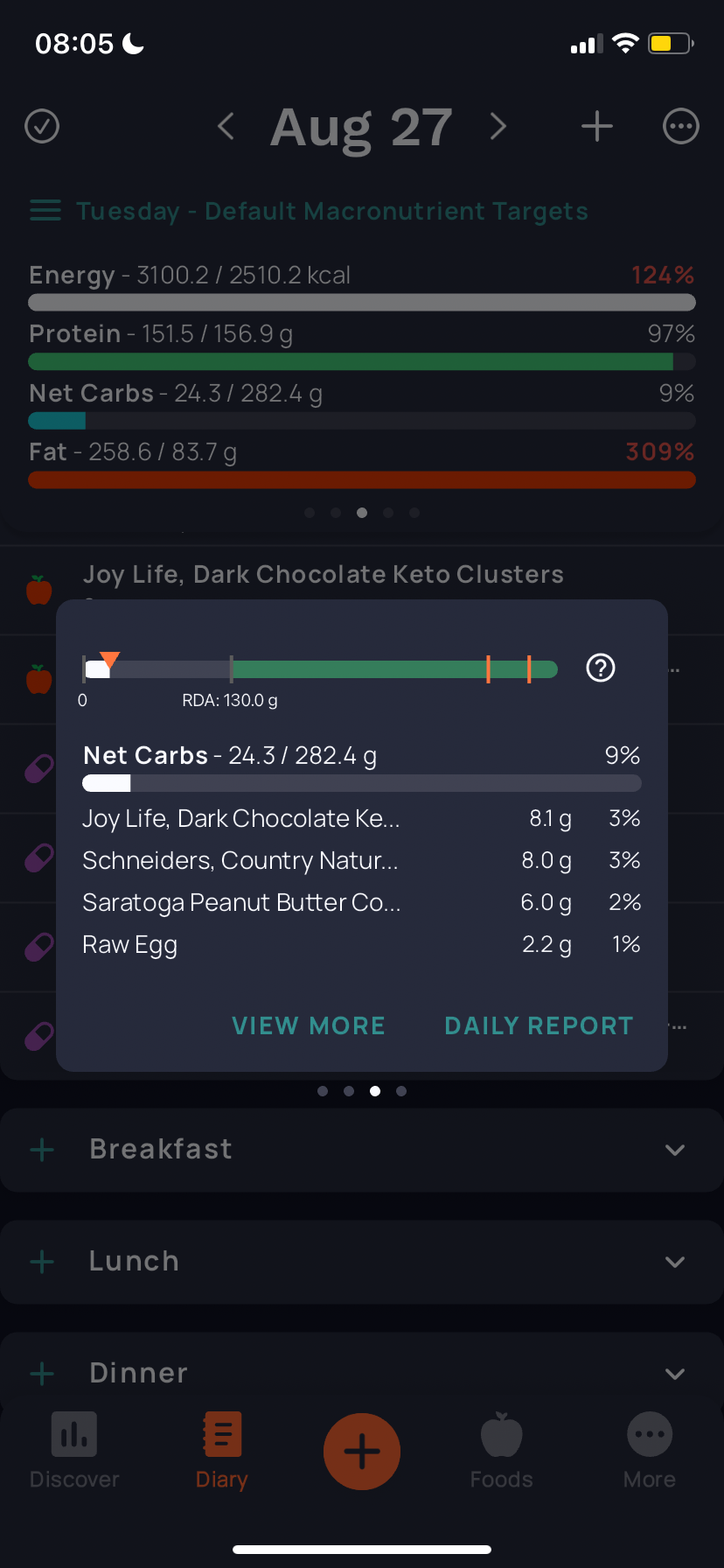Select the Raw Egg row
Image resolution: width=724 pixels, height=1568 pixels.
tap(362, 945)
